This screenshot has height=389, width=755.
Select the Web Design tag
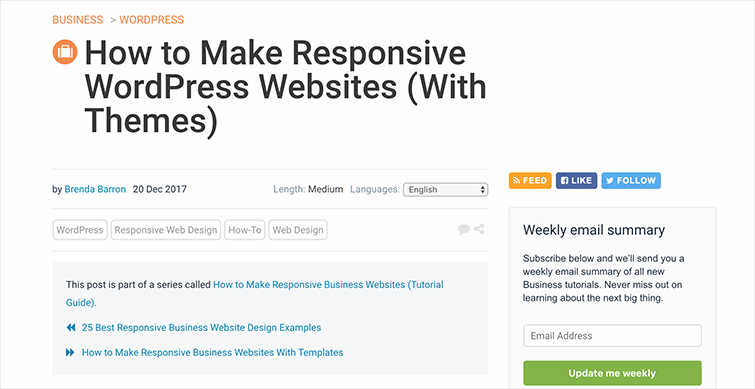pos(298,230)
